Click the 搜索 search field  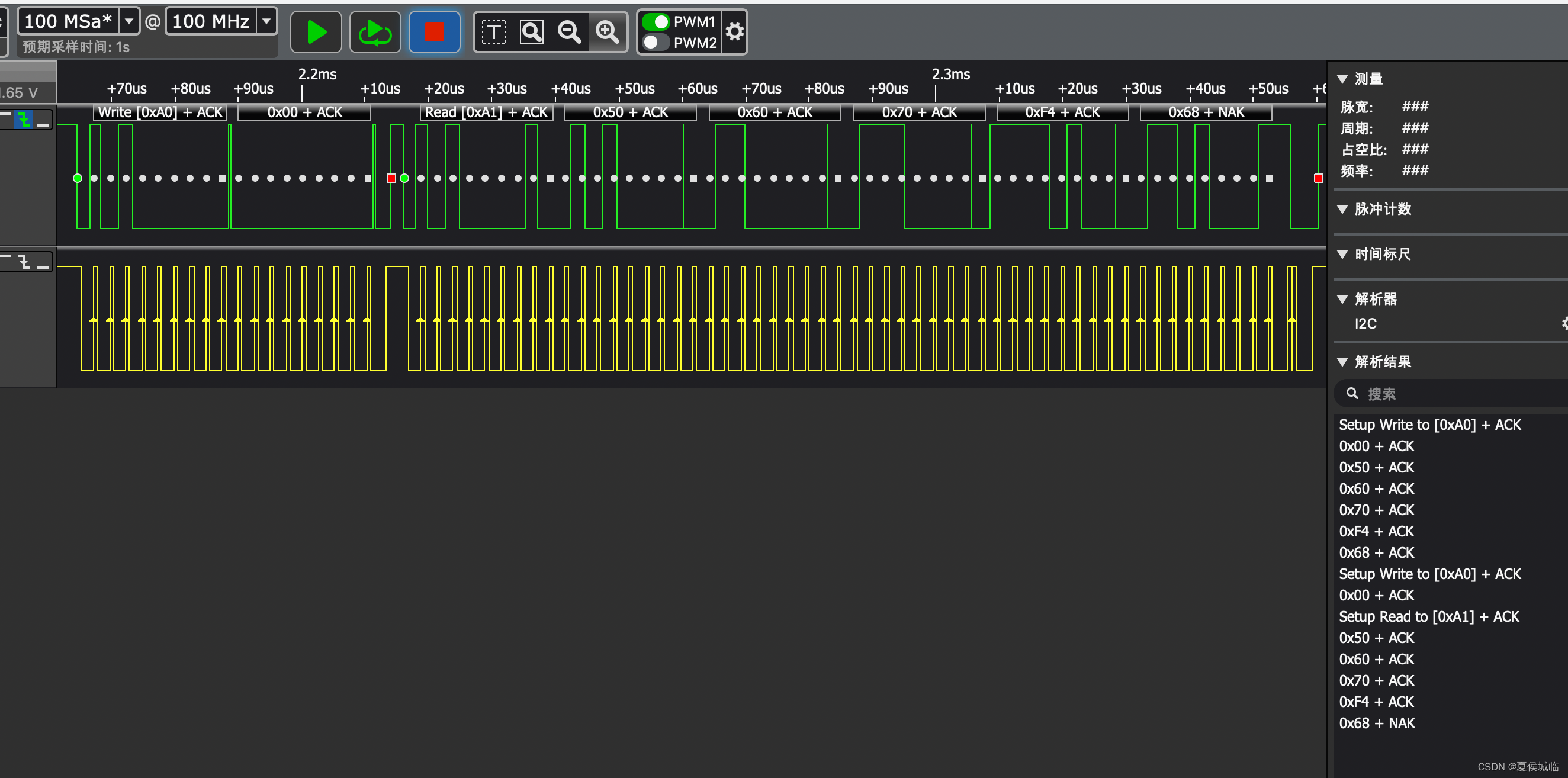(x=1452, y=394)
